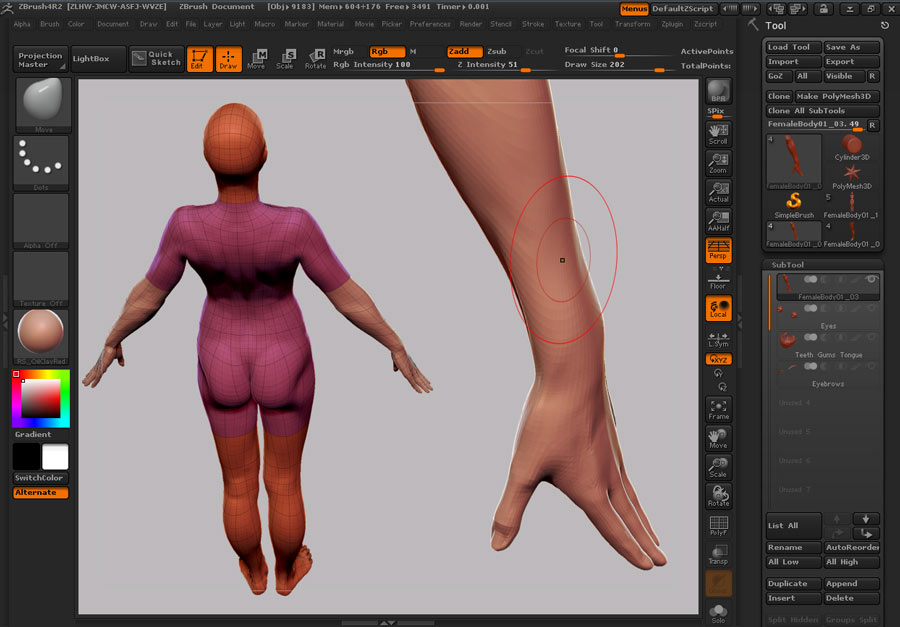Collapse the Tool palette title

(x=775, y=25)
